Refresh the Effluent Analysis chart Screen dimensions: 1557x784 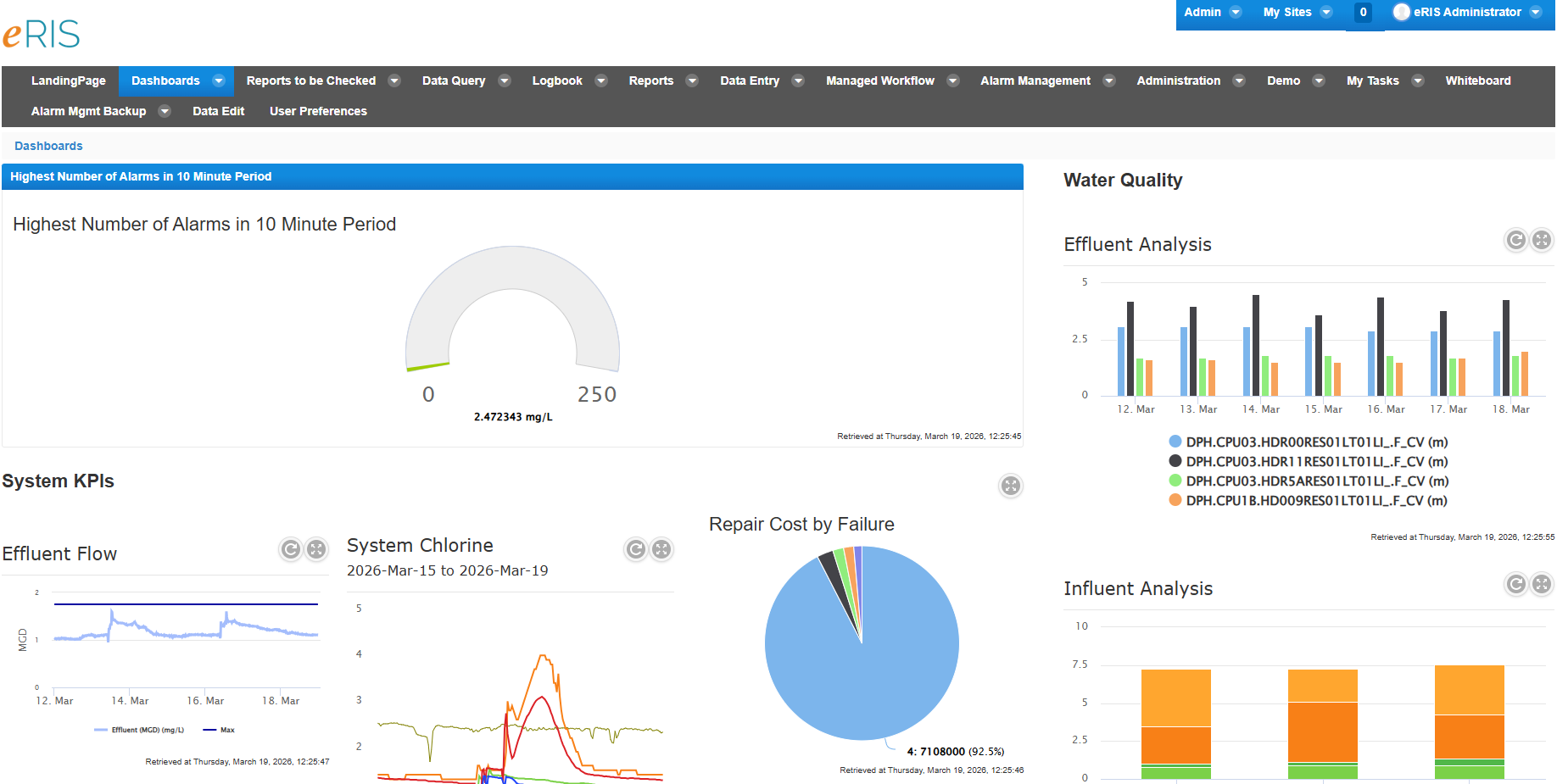pyautogui.click(x=1516, y=240)
